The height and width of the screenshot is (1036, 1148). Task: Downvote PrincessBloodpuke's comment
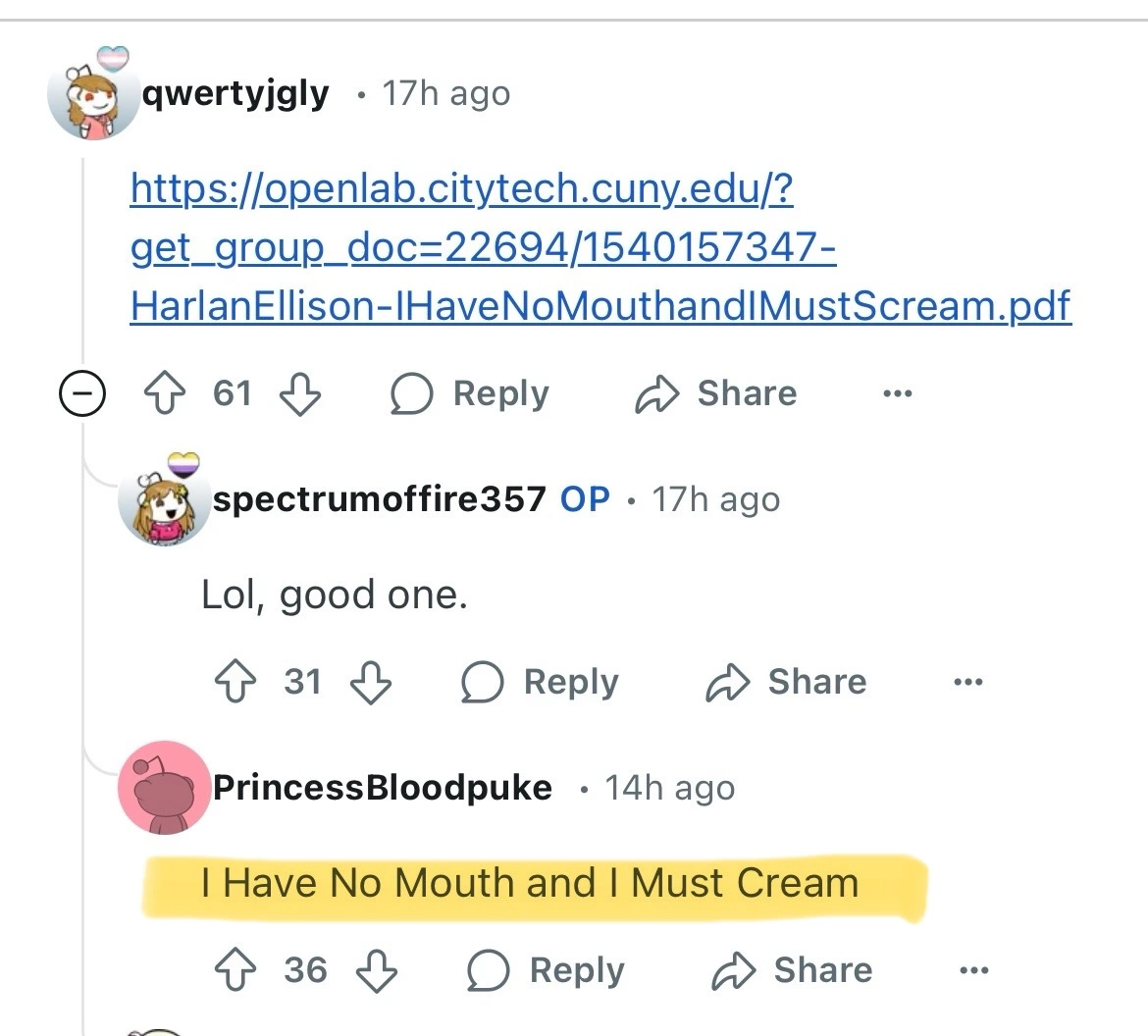tap(376, 971)
